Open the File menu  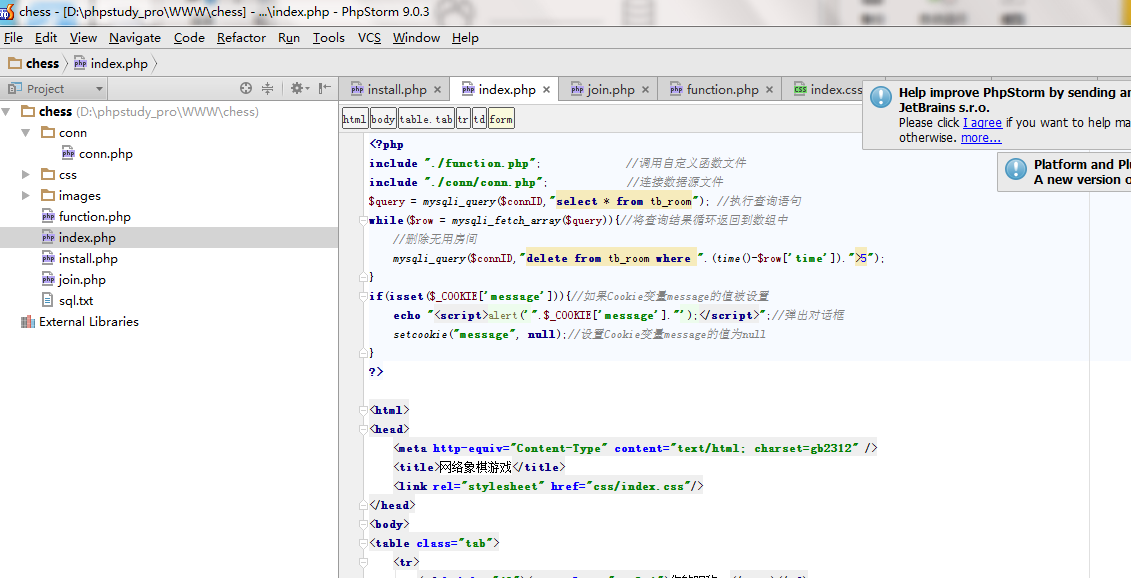coord(13,38)
